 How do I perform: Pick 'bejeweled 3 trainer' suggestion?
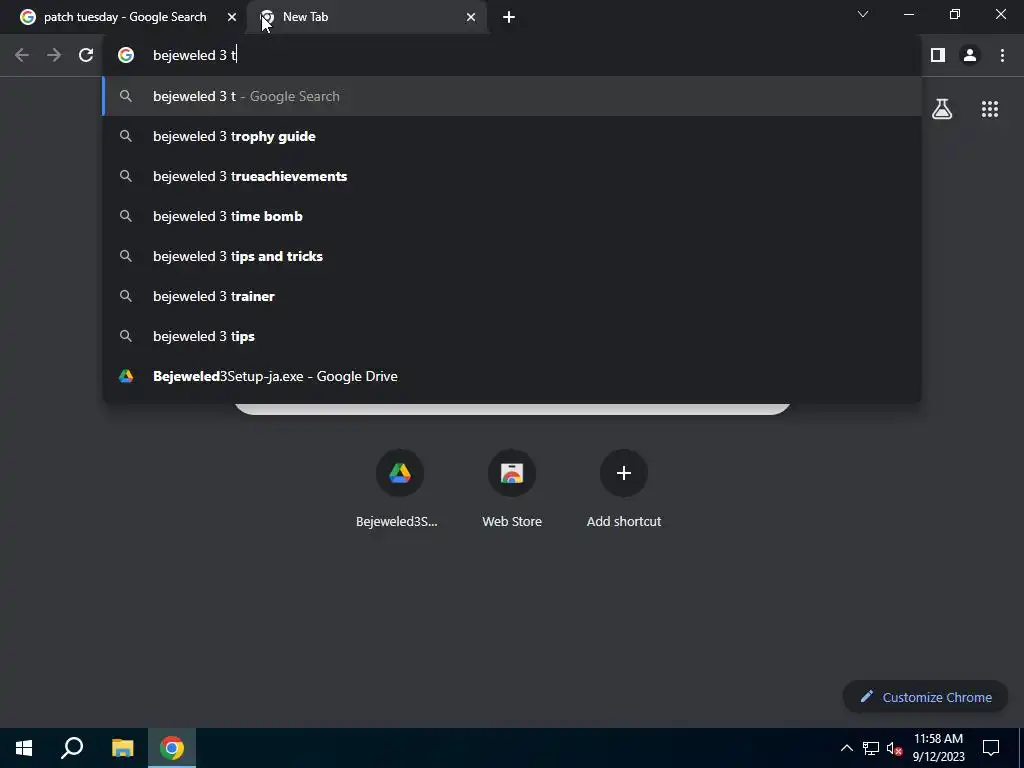tap(512, 296)
